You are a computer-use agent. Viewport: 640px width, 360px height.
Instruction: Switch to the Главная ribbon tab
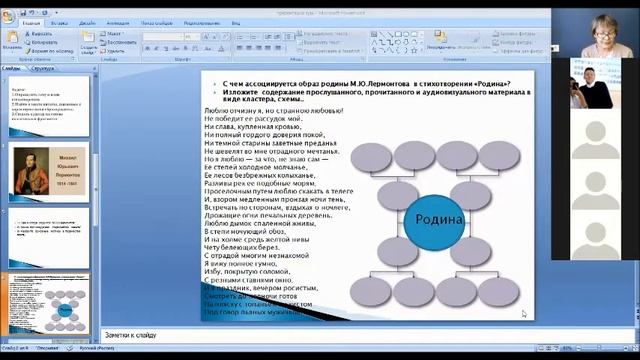[x=31, y=23]
